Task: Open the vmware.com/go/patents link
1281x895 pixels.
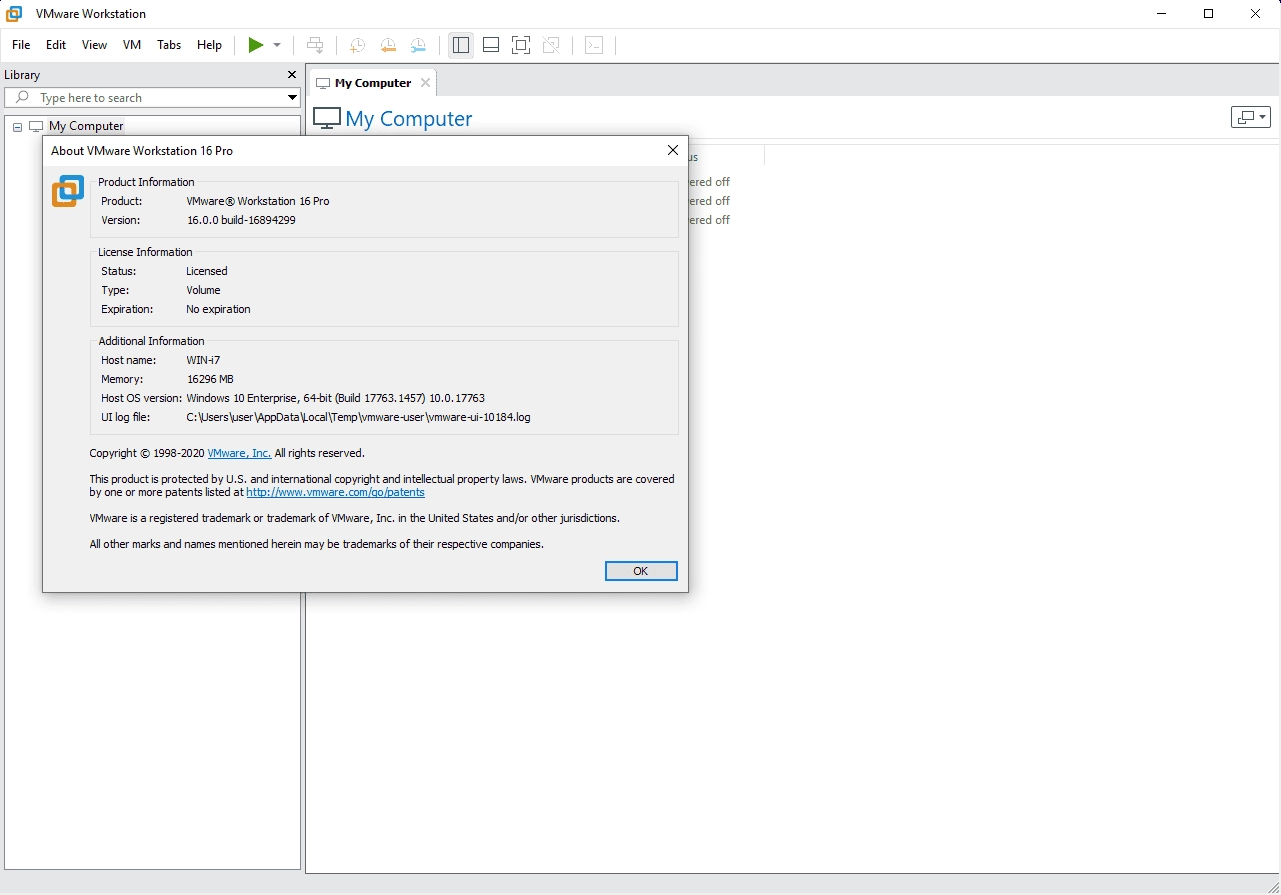Action: coord(335,492)
